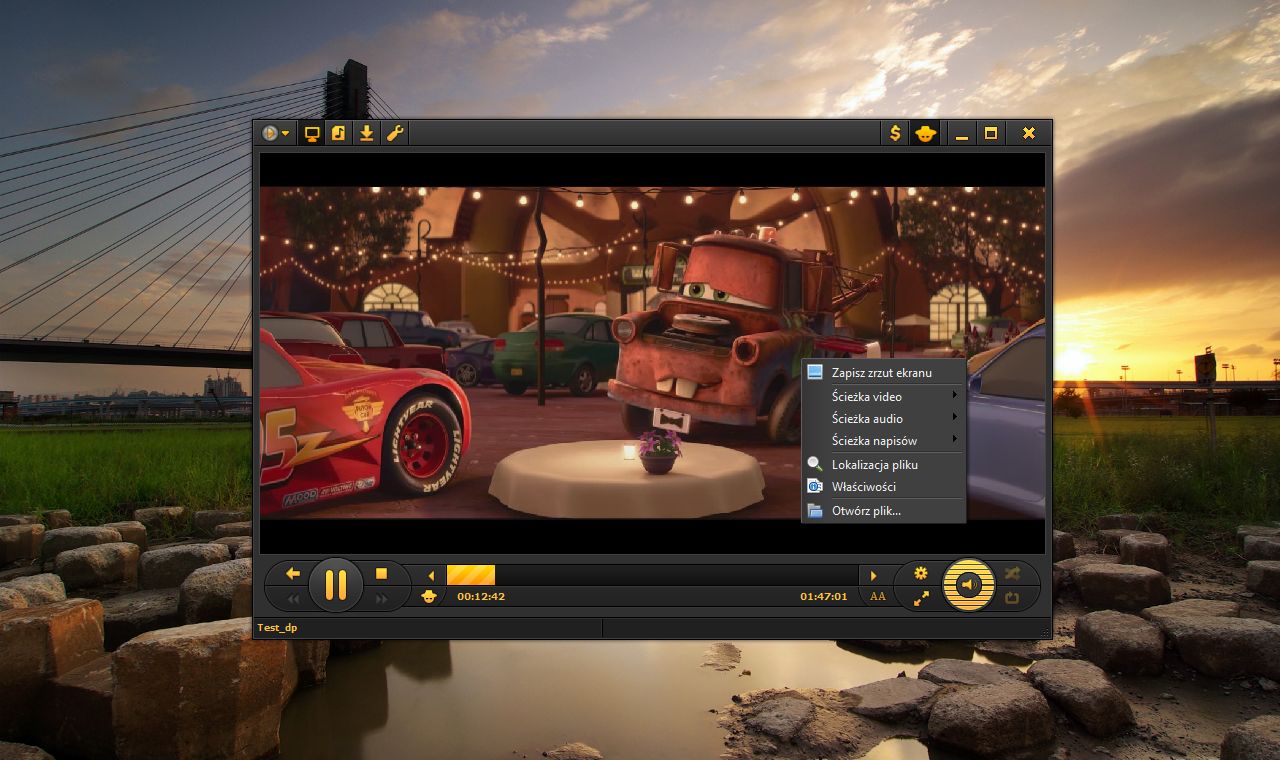Viewport: 1280px width, 760px height.
Task: Select 'Lokalizacja pliku' menu entry
Action: [x=884, y=464]
